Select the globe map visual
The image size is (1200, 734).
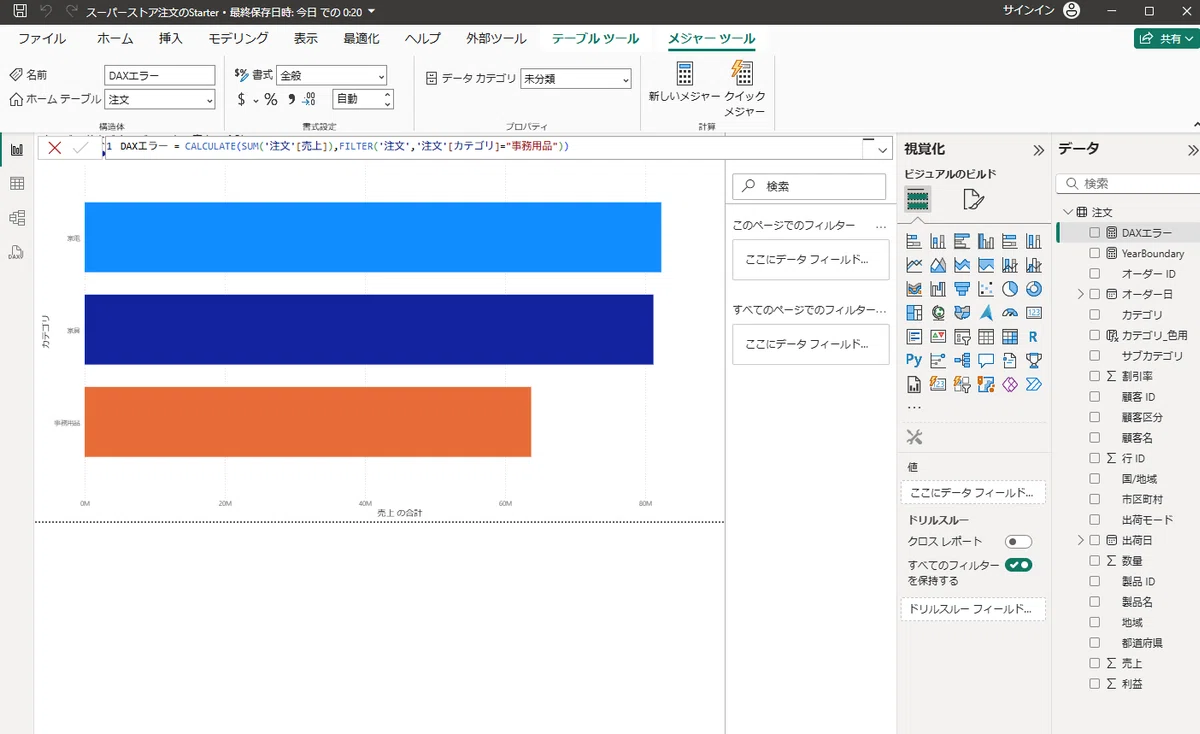[x=938, y=313]
